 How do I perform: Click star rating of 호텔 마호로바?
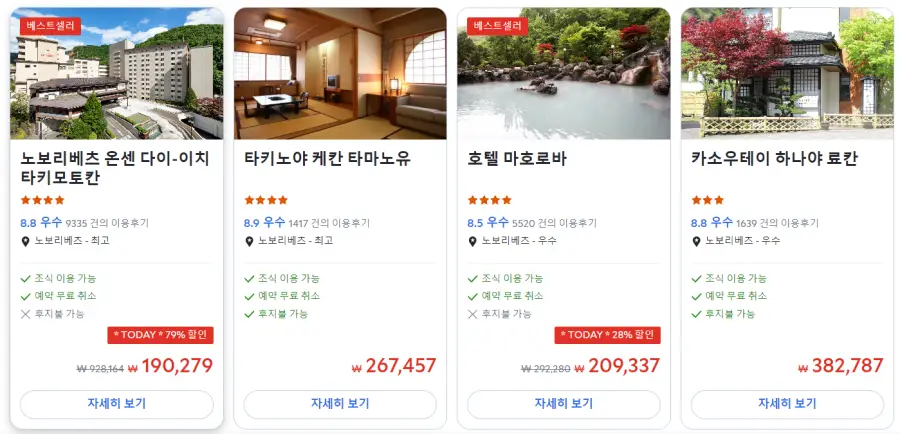coord(490,200)
